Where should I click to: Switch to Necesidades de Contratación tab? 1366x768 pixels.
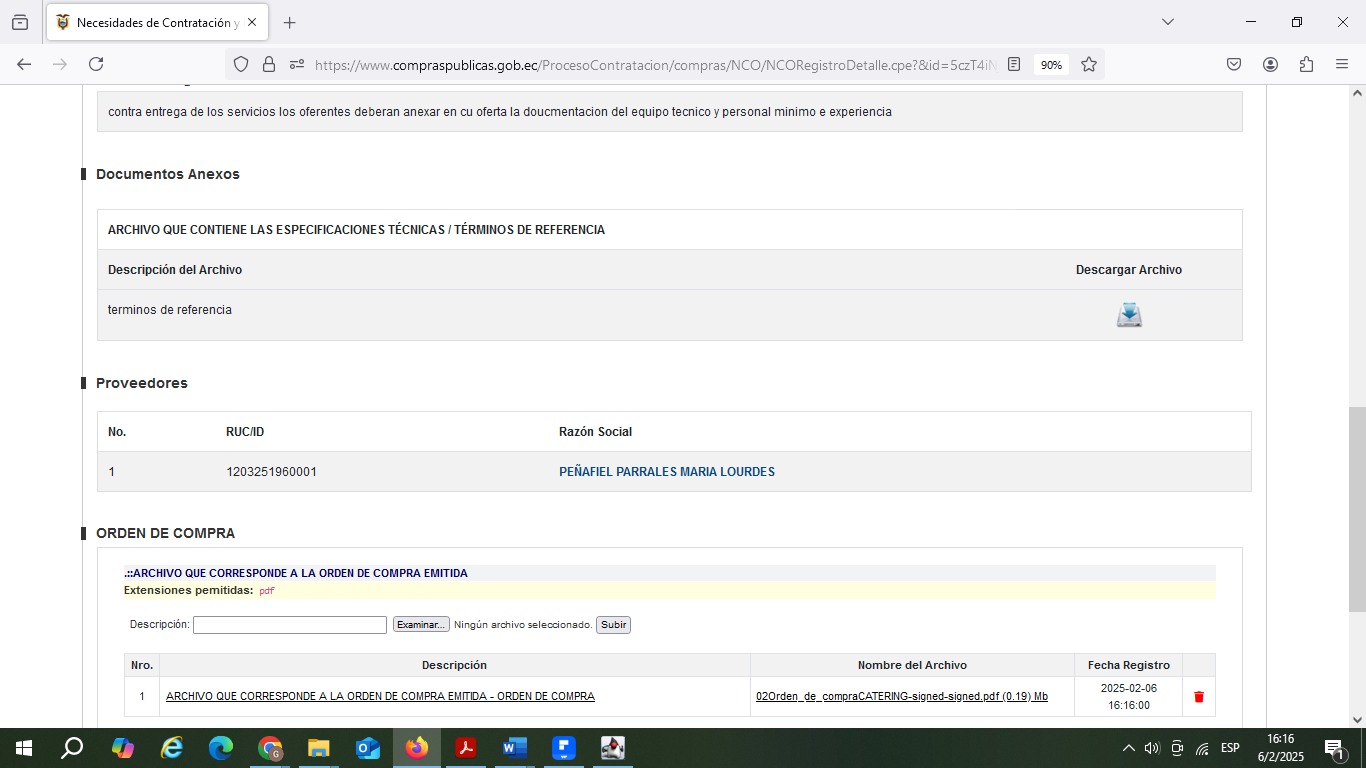click(150, 22)
